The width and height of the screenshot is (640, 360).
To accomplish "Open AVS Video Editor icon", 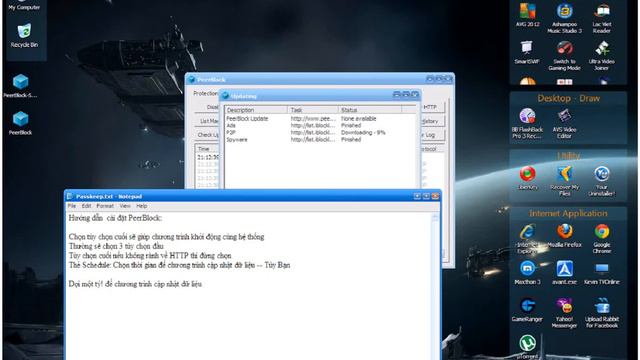I will 564,123.
